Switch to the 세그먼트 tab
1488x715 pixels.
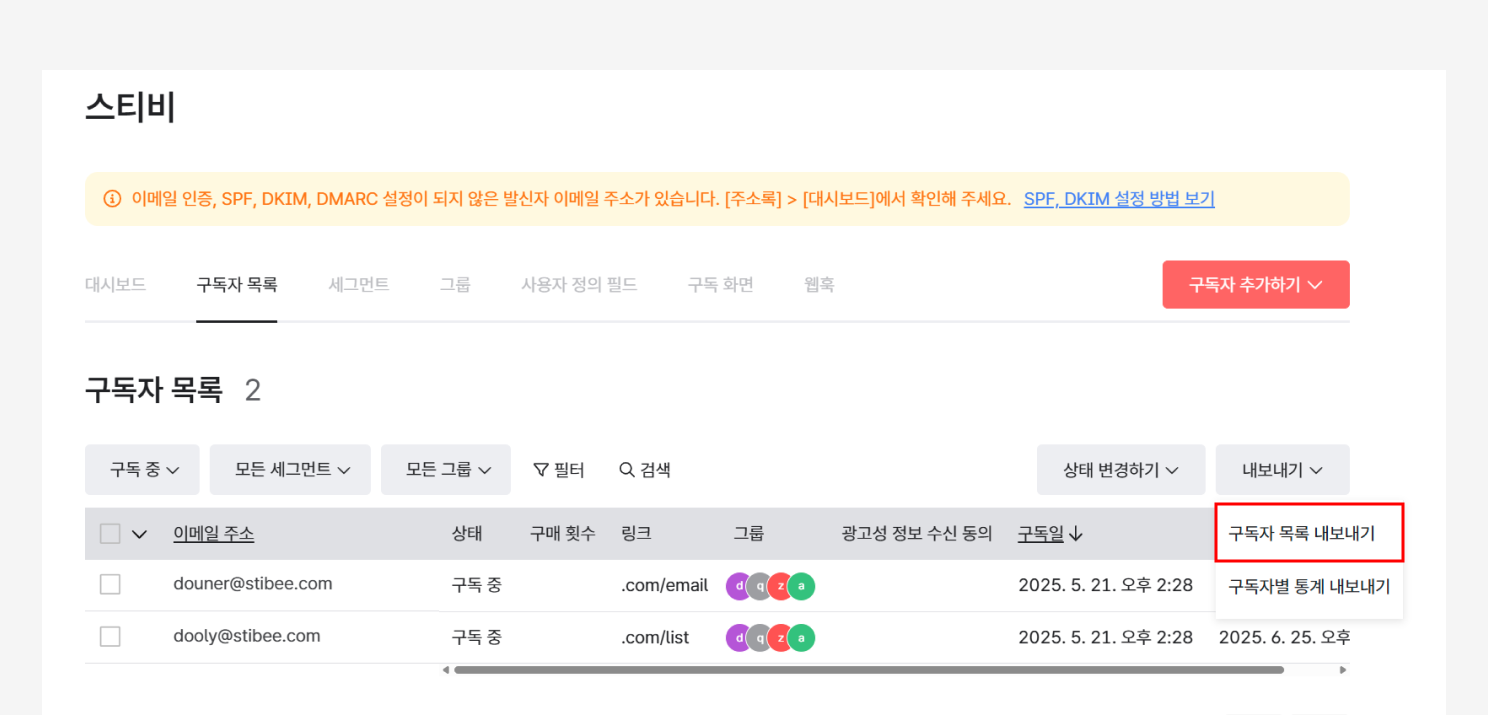click(x=358, y=285)
